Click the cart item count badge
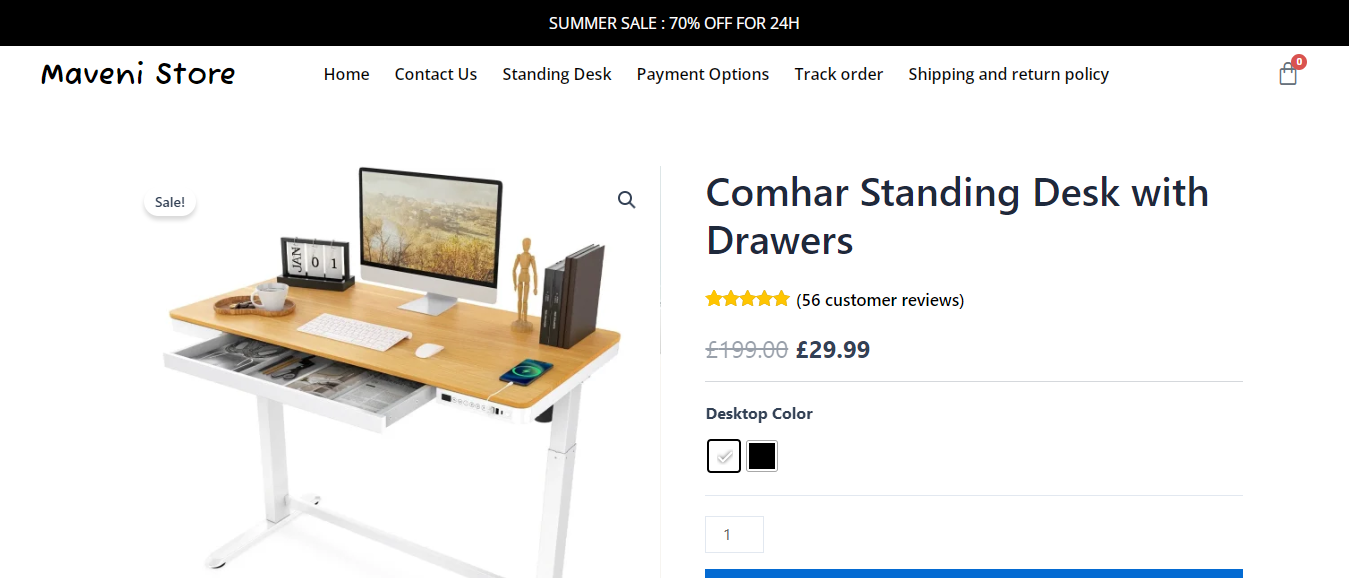1366x578 pixels. point(1299,62)
